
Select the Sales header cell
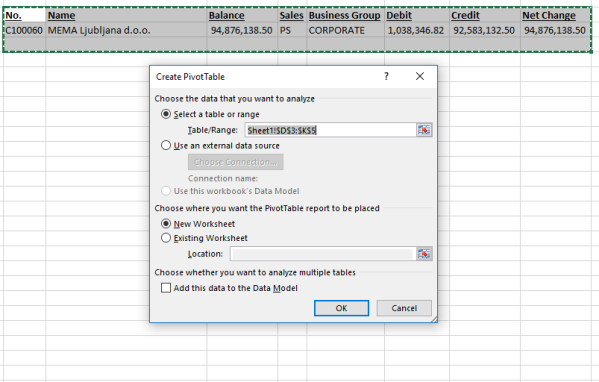[292, 15]
